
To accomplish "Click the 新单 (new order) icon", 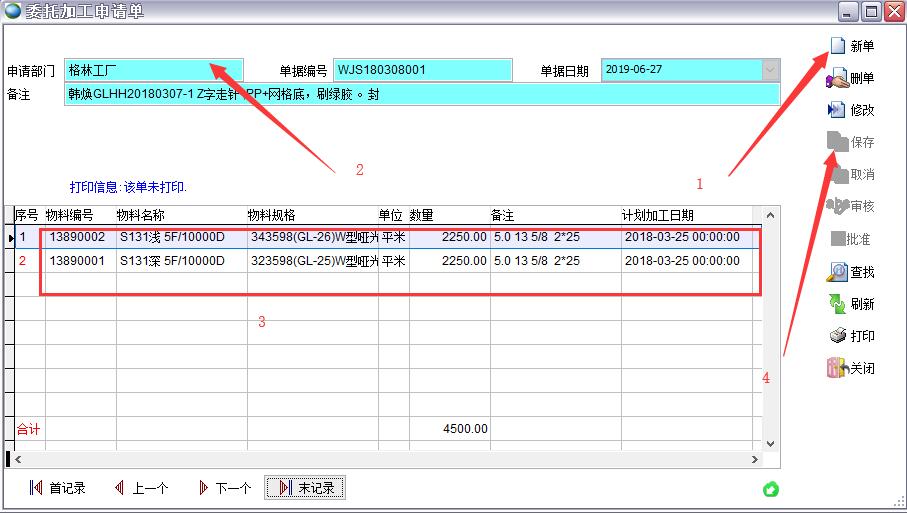I will click(837, 46).
